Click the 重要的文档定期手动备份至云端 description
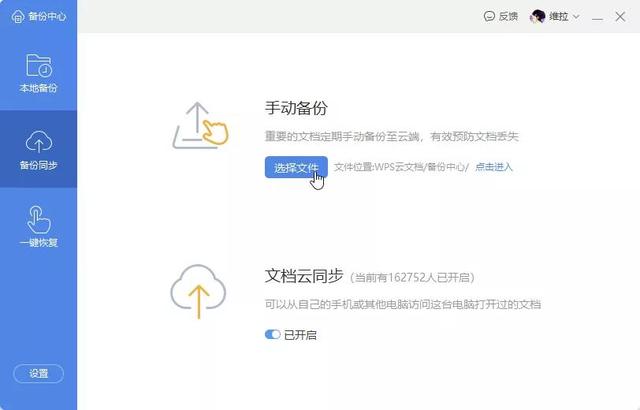 coord(391,136)
